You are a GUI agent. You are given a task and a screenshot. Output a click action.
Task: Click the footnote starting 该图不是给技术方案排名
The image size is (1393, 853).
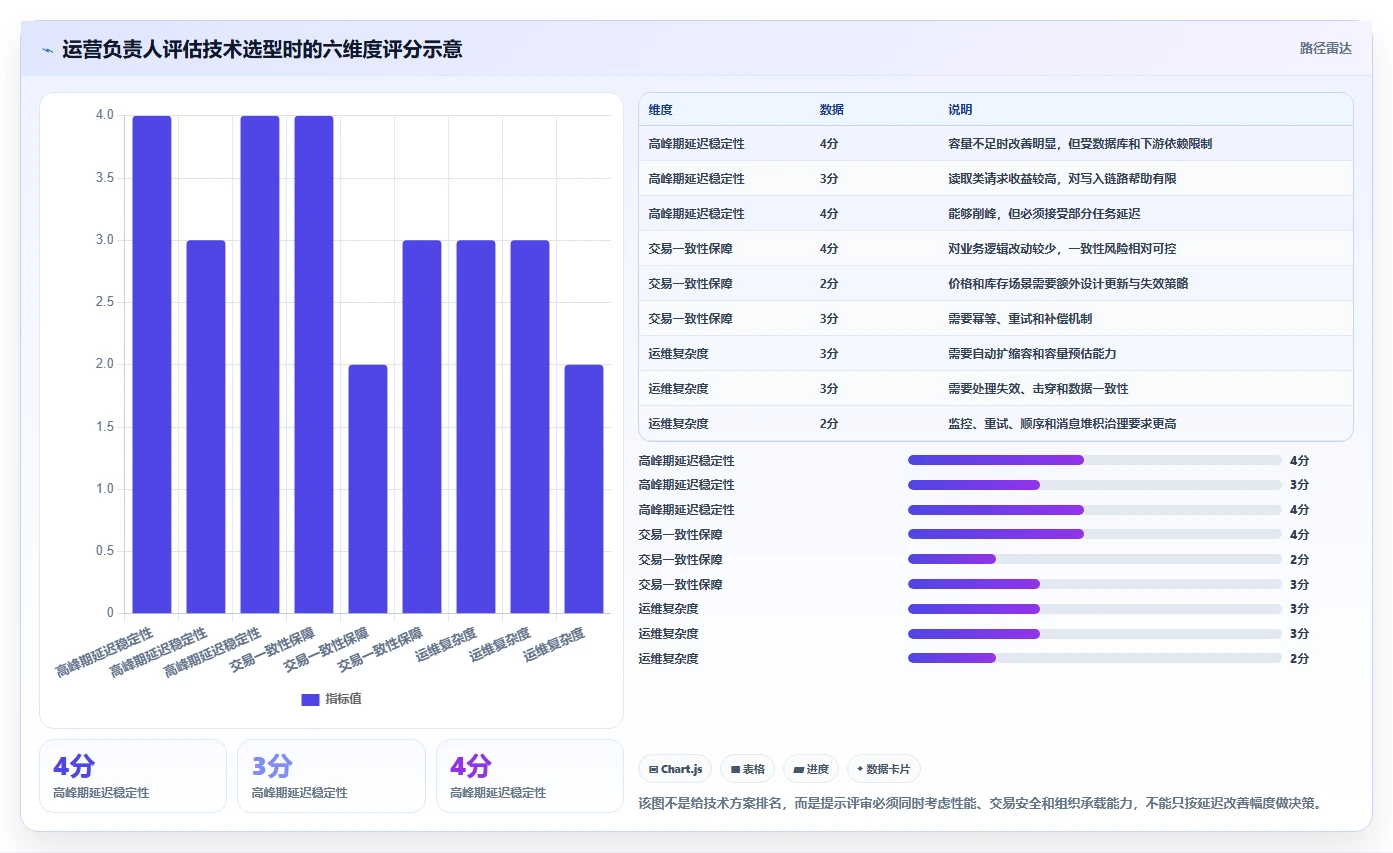[x=979, y=804]
